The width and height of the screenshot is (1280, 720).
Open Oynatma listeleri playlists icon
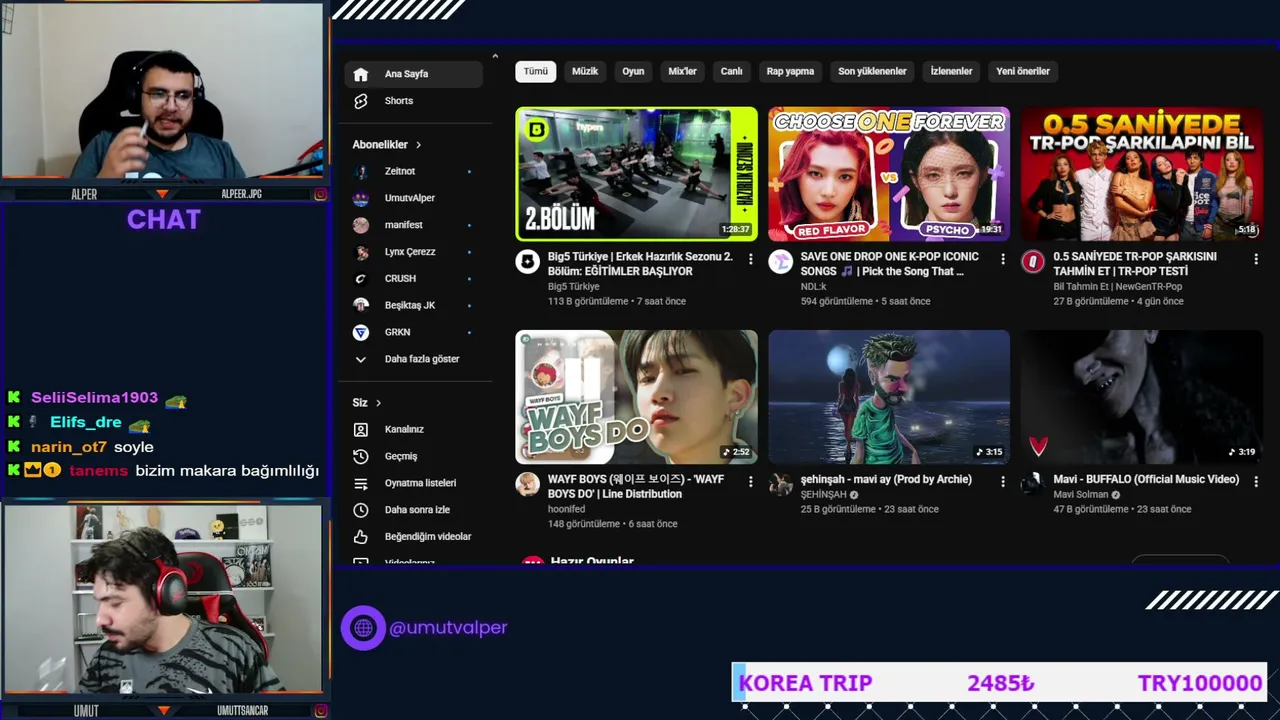361,483
